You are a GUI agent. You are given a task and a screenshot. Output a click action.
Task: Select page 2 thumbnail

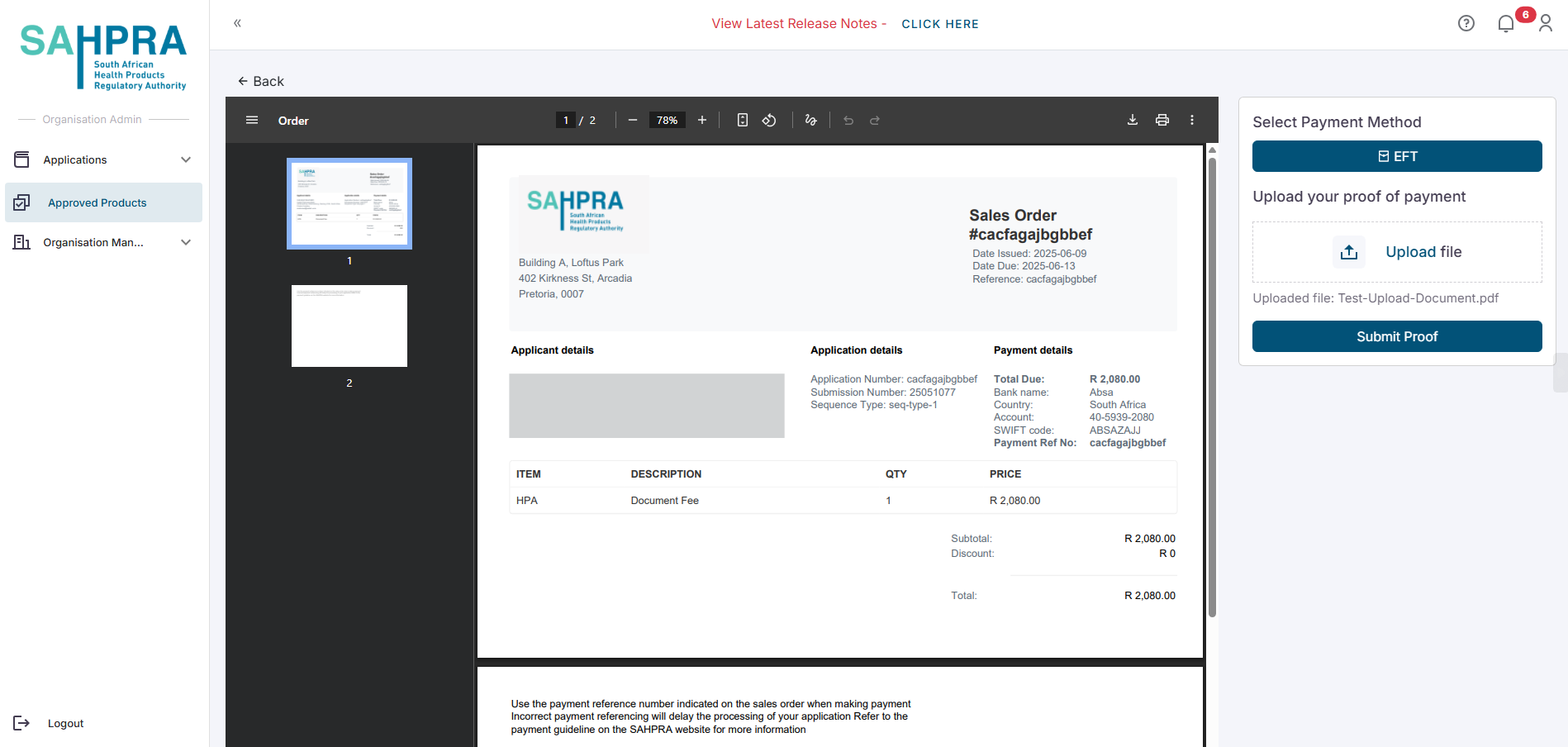click(349, 326)
